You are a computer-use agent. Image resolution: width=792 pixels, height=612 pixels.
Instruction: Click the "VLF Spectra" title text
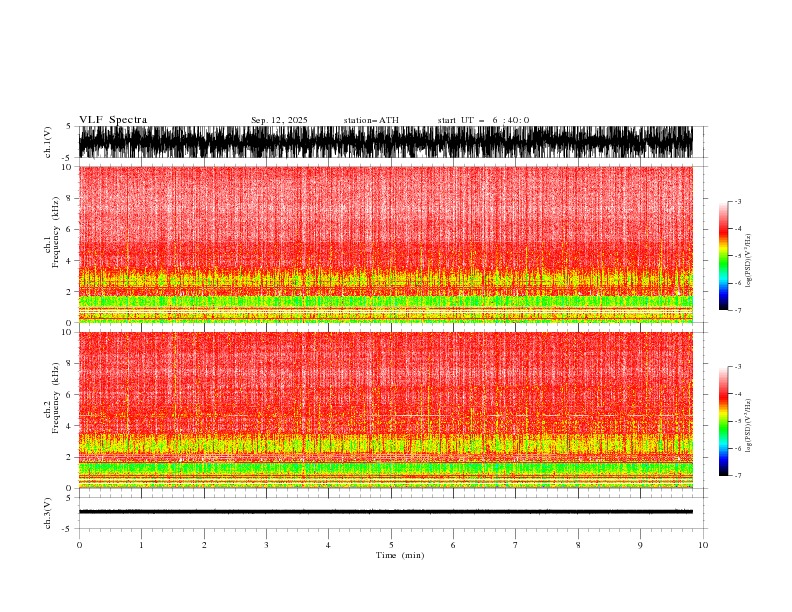(113, 120)
